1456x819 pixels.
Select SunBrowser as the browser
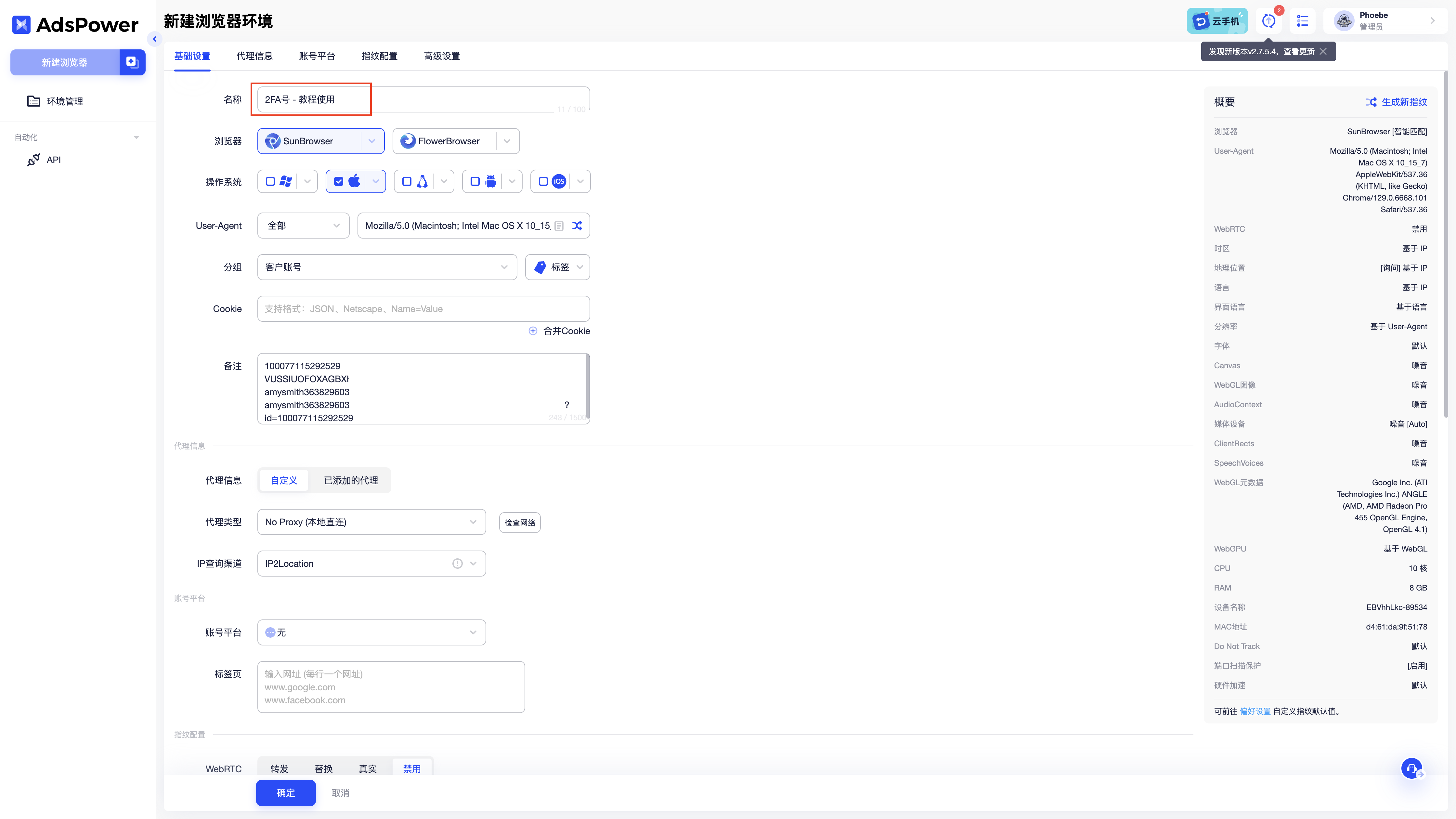(309, 141)
